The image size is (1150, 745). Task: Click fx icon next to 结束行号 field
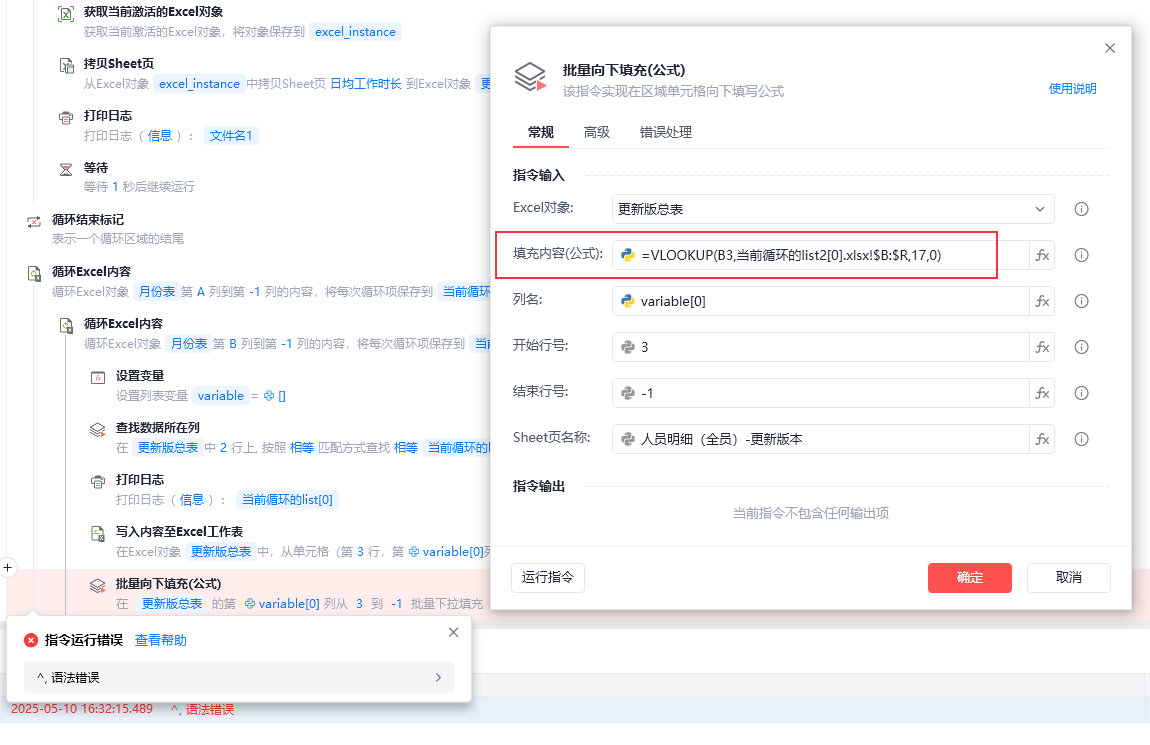click(1042, 393)
